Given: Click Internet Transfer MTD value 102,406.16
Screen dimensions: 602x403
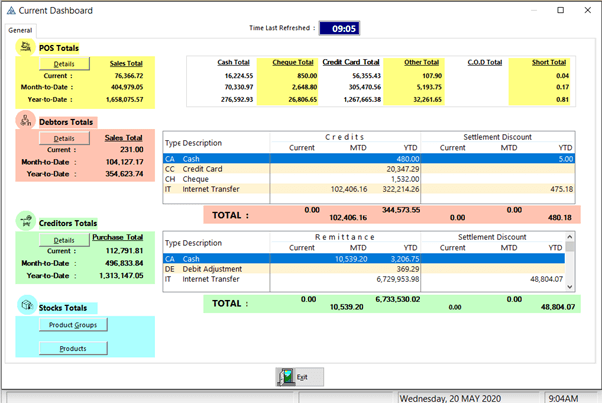Looking at the screenshot, I should (x=349, y=189).
